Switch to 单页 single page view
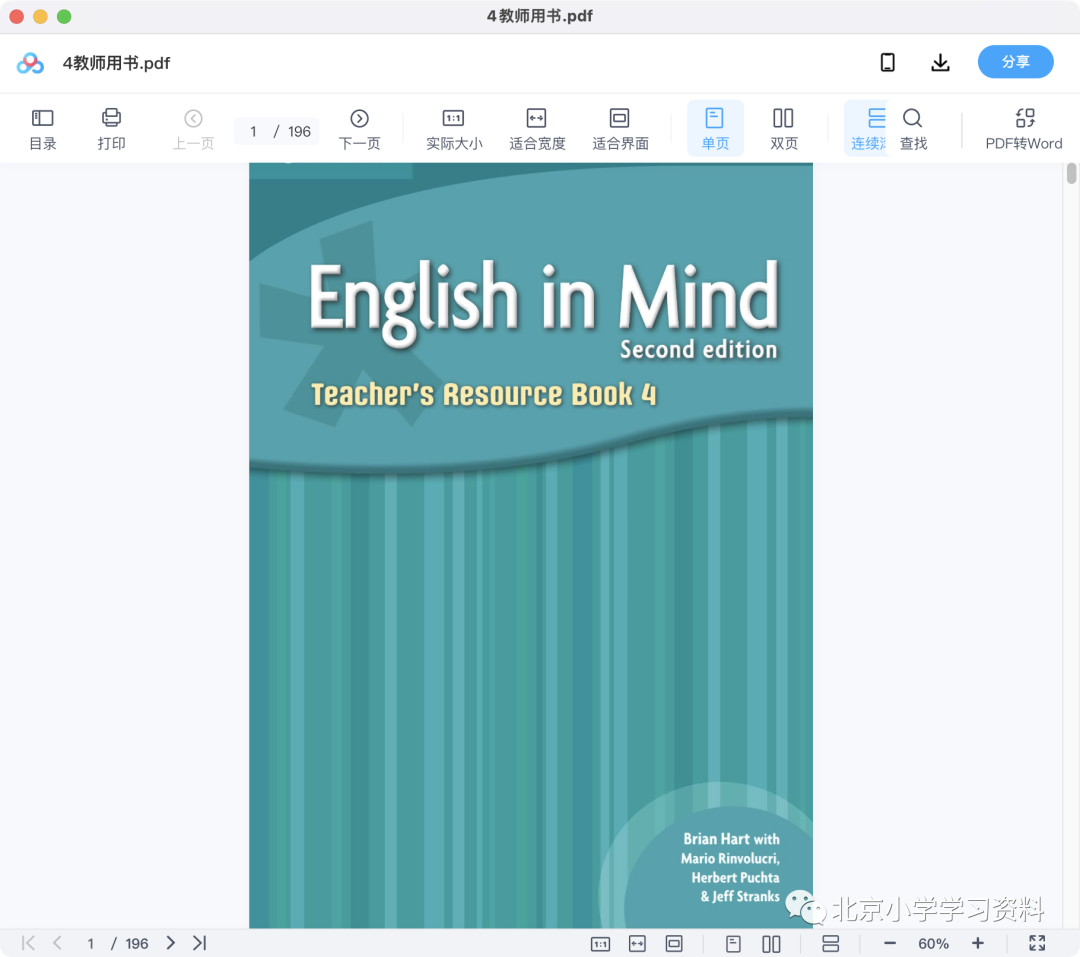This screenshot has width=1080, height=957. pyautogui.click(x=715, y=129)
